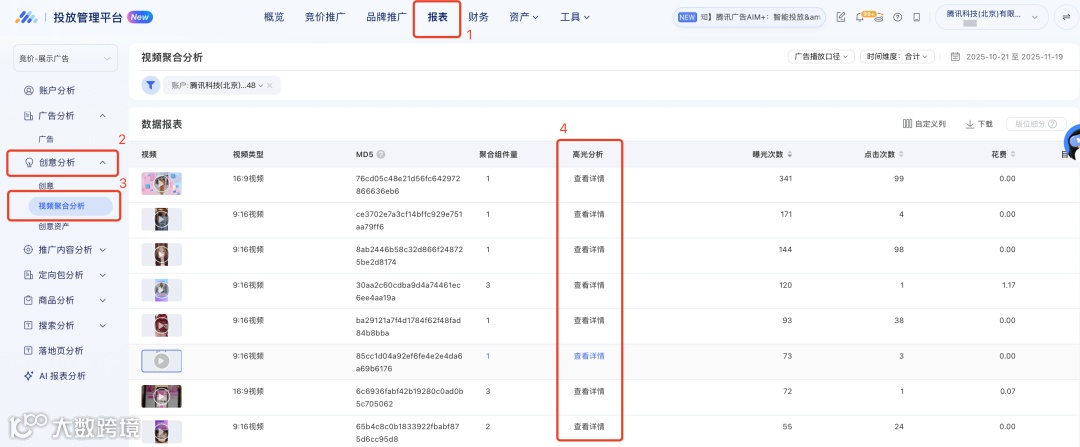Screen dimensions: 1080x447
Task: Play the video thumbnail with 341 impressions
Action: [162, 183]
